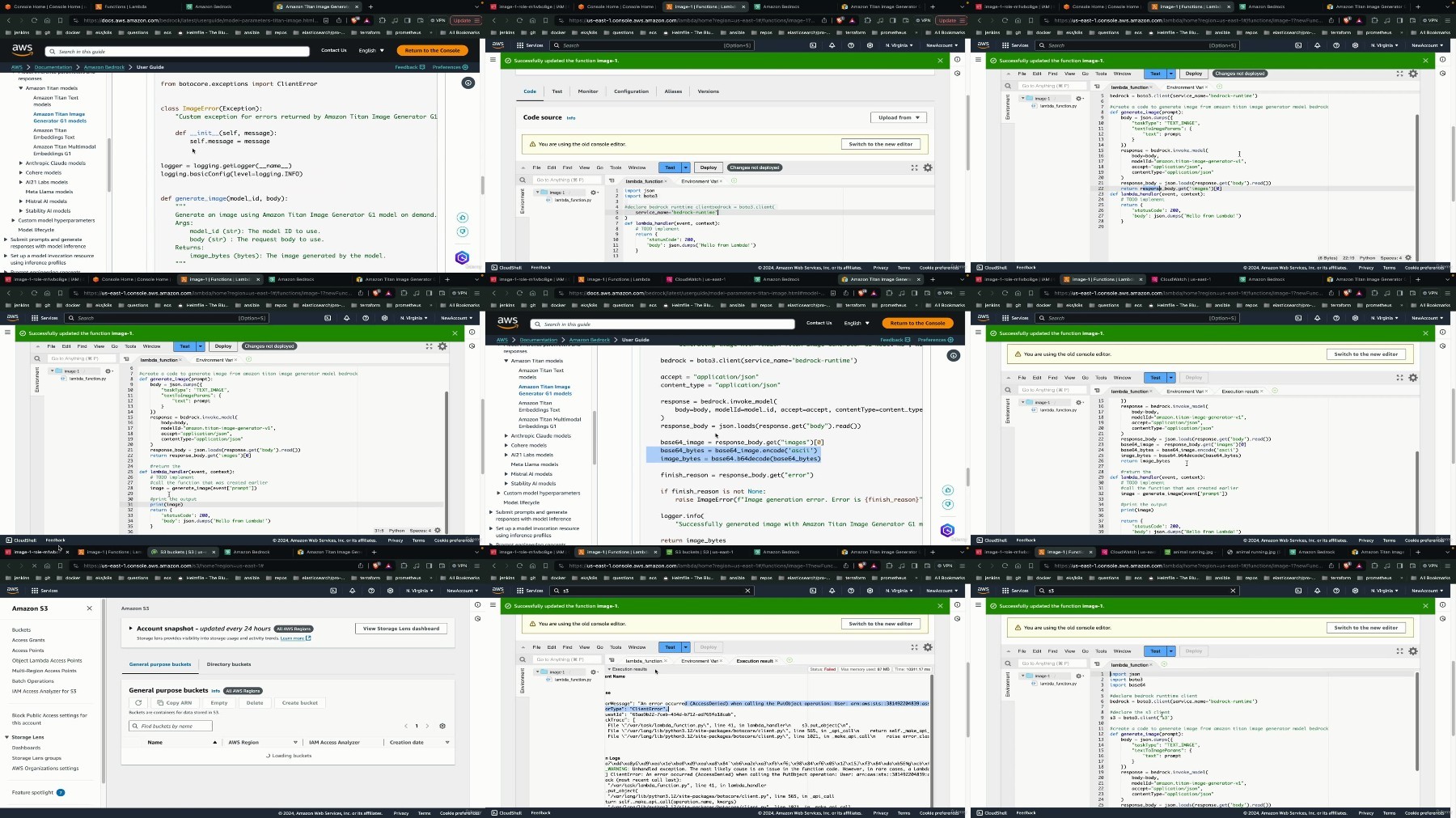Select the Directory buckets tab
Viewport: 1456px width, 818px height.
[x=229, y=664]
